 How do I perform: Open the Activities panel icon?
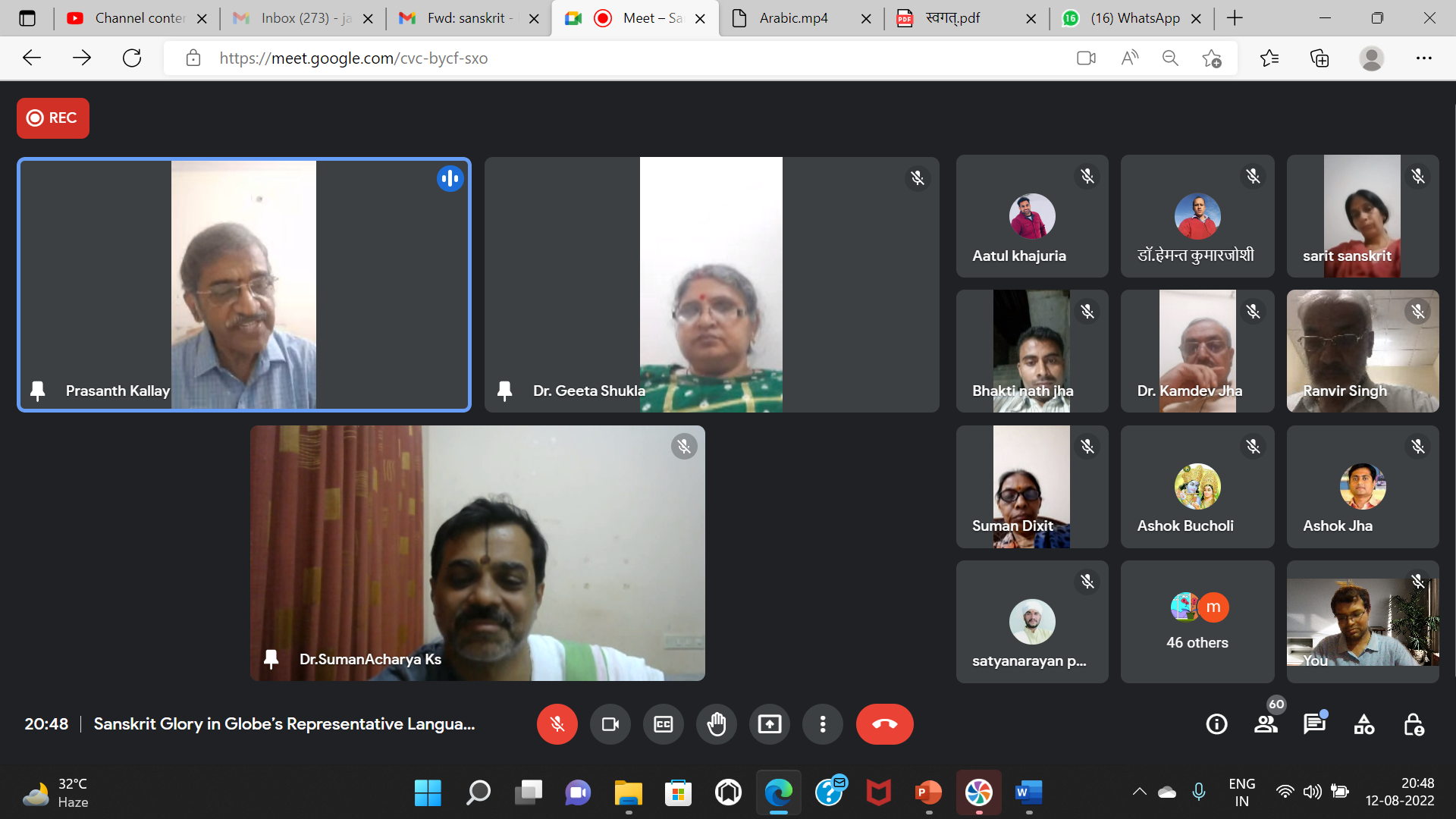(1363, 724)
